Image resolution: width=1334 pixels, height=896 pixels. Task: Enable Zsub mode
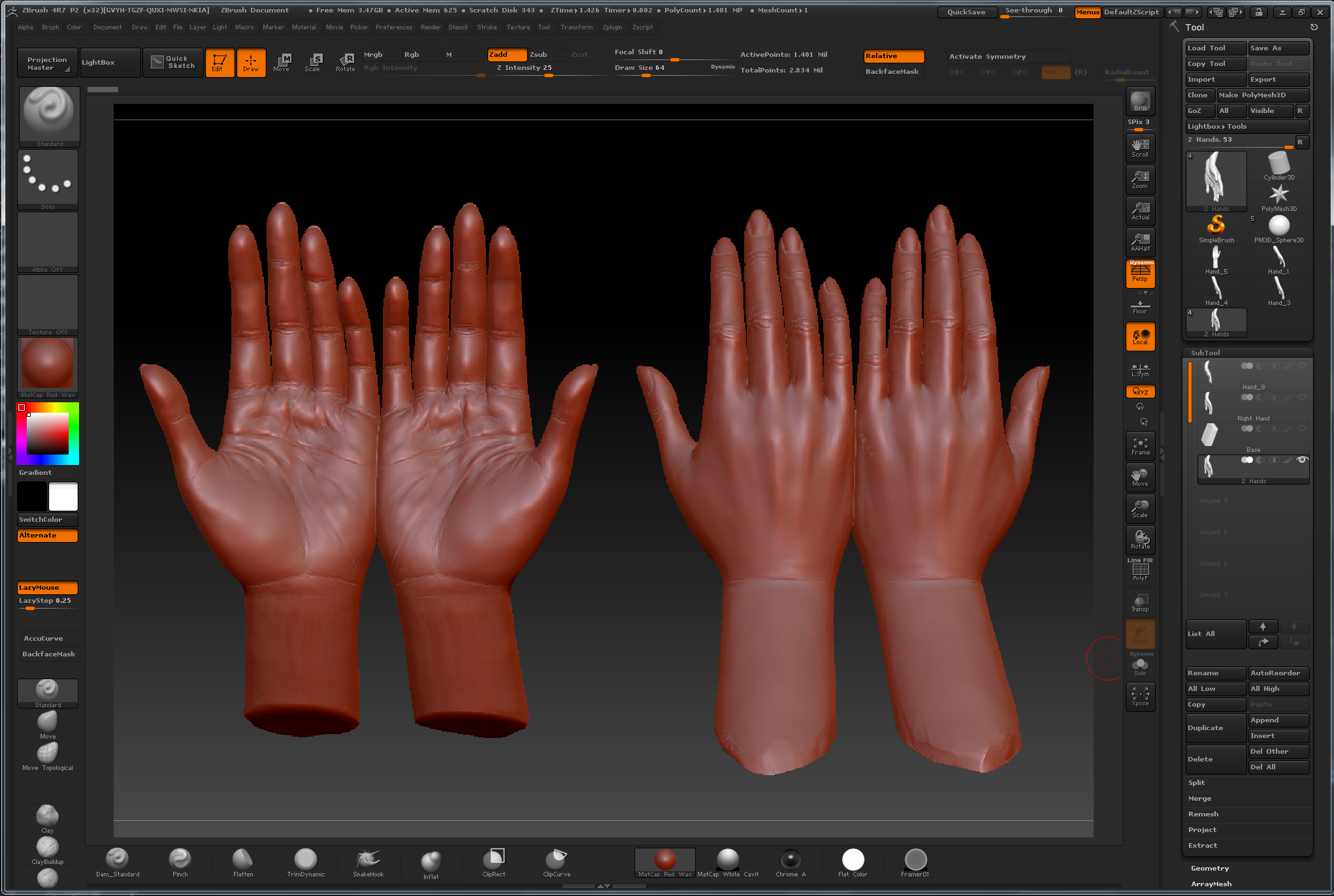click(546, 55)
